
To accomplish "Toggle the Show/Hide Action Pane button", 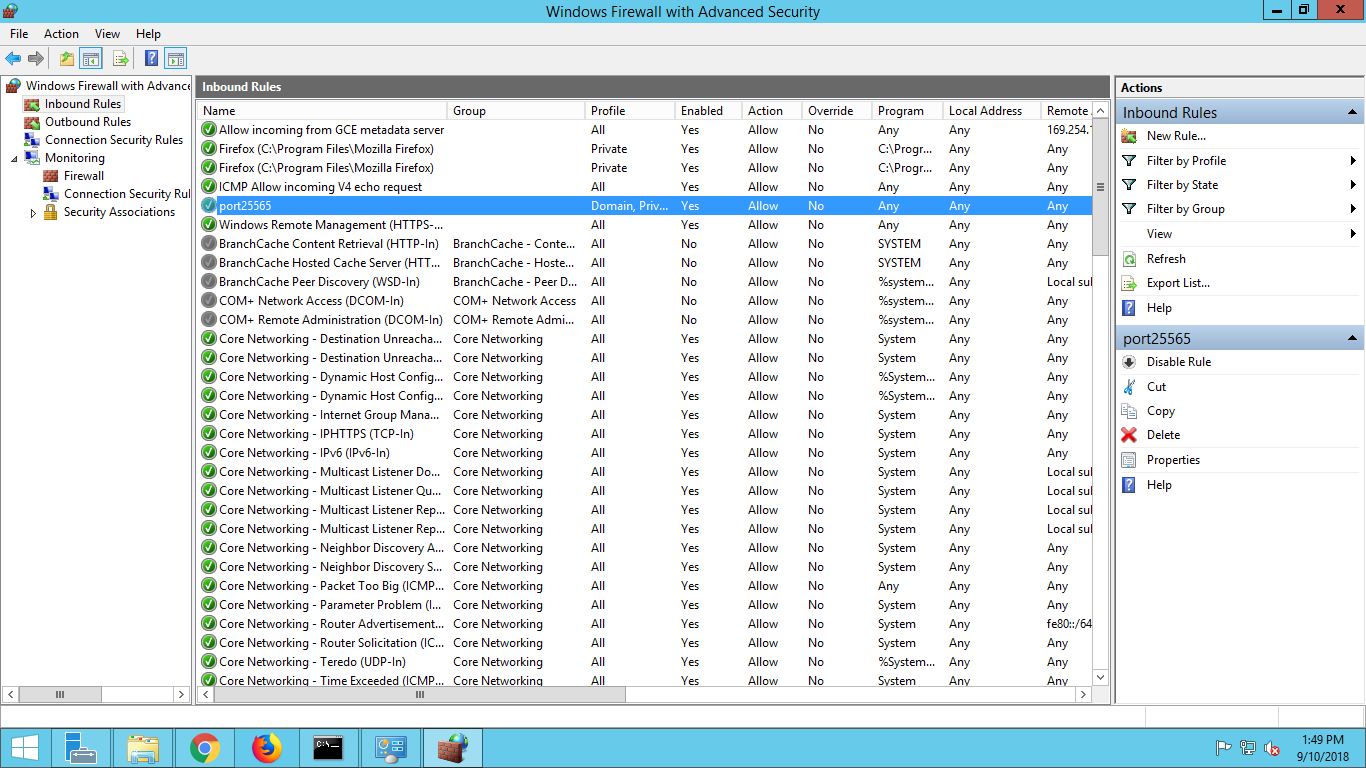I will (x=176, y=59).
